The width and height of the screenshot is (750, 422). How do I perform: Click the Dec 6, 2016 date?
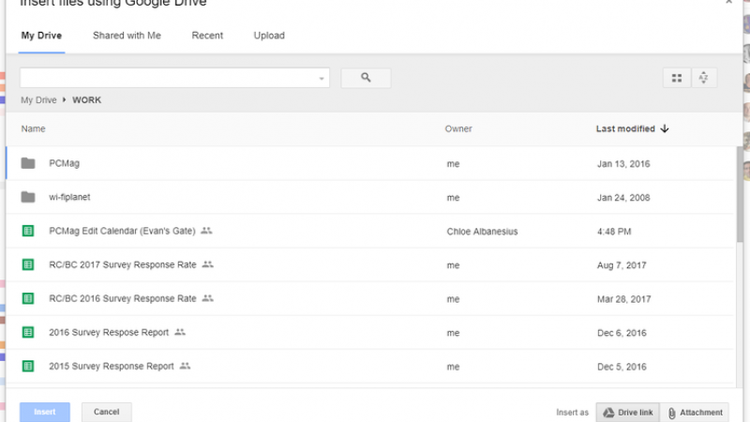pos(621,333)
